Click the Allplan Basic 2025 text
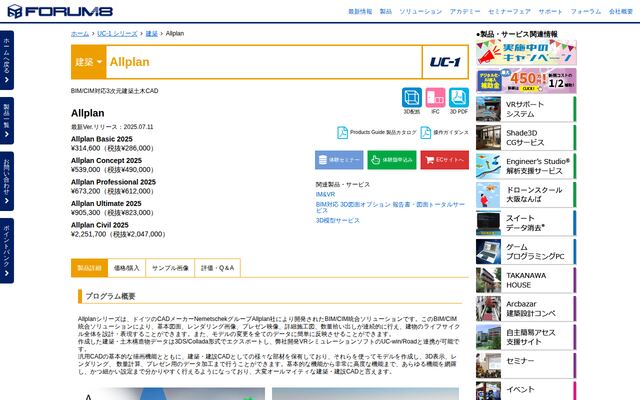Screen dimensions: 640x400 click(102, 139)
